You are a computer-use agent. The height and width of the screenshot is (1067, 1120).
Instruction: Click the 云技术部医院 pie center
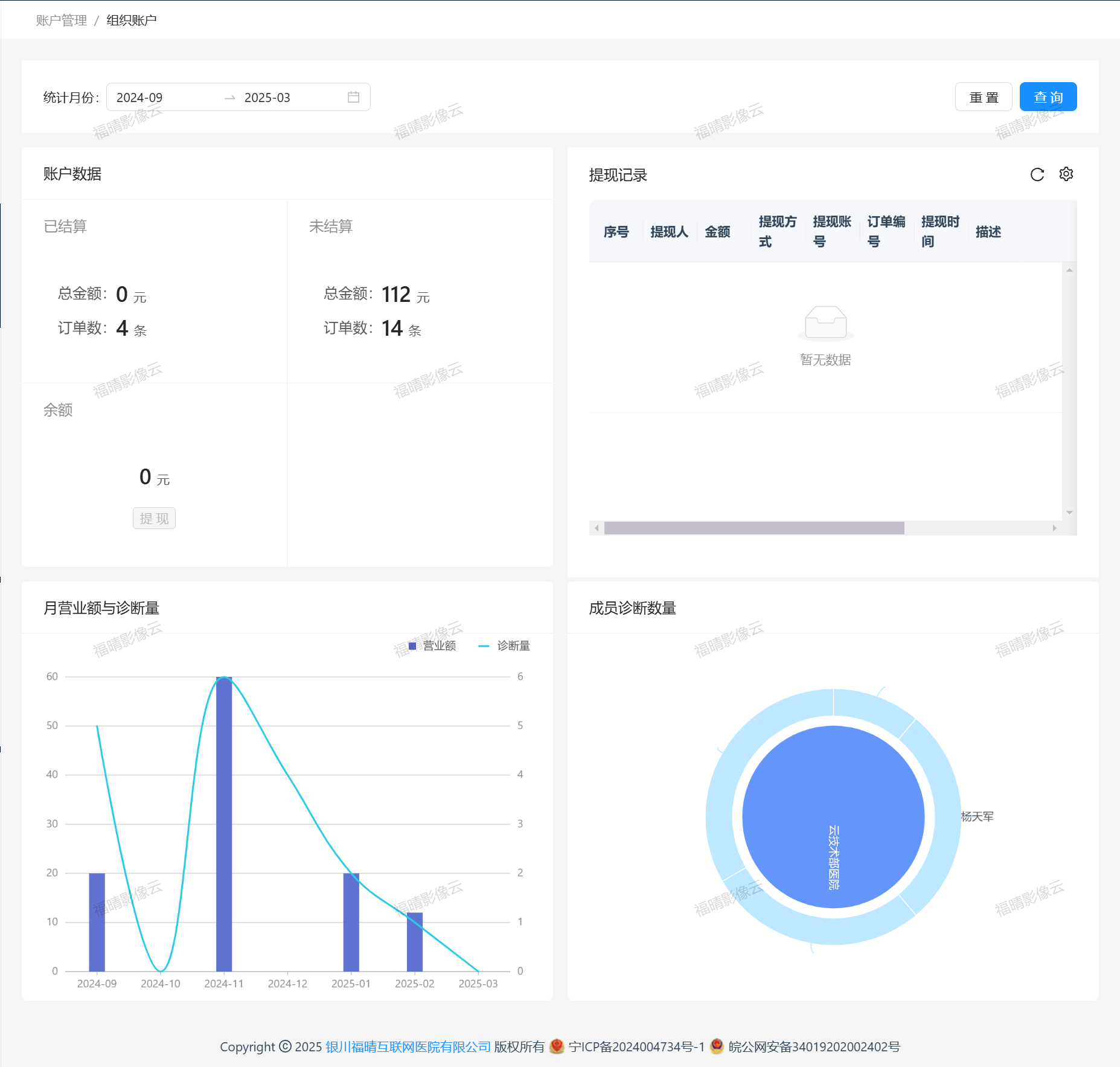[x=833, y=816]
